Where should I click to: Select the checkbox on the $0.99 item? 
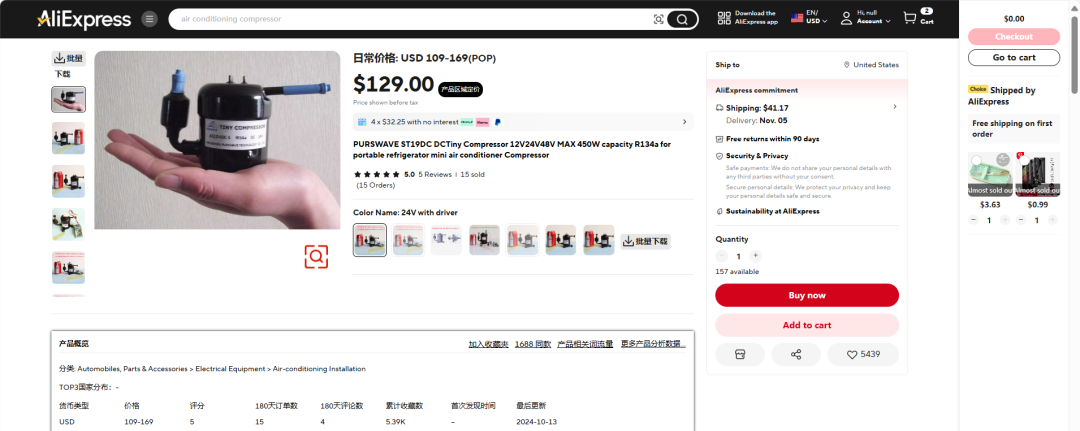click(x=1024, y=160)
